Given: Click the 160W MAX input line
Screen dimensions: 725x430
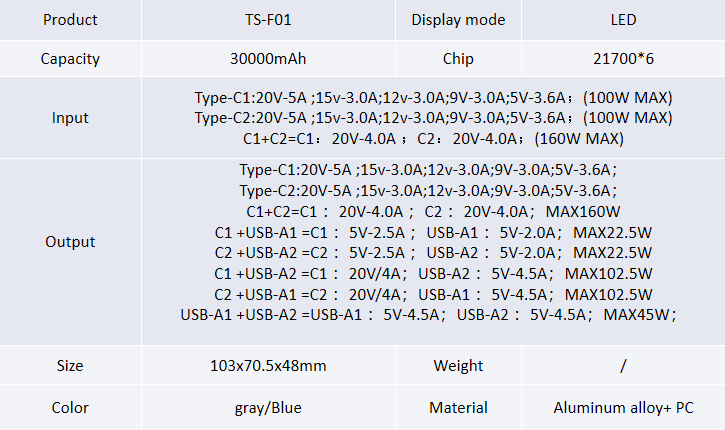Looking at the screenshot, I should coord(433,139).
